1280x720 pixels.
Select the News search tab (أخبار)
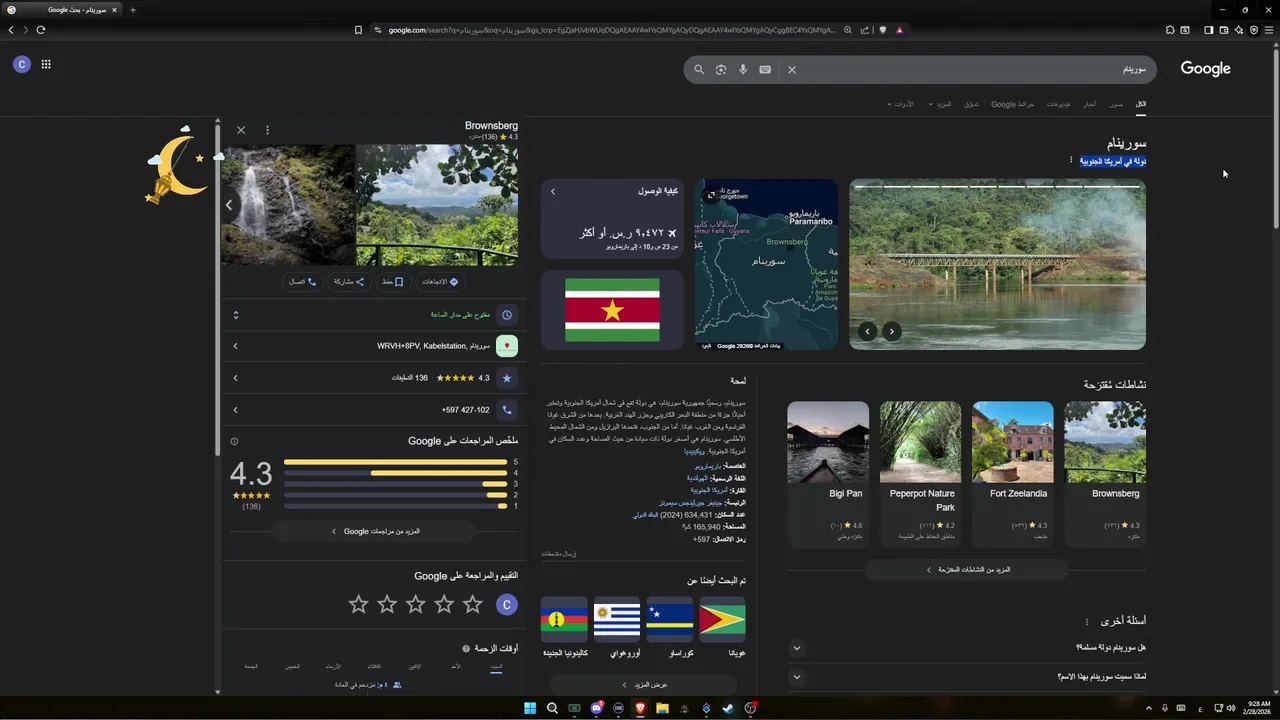coord(1090,104)
